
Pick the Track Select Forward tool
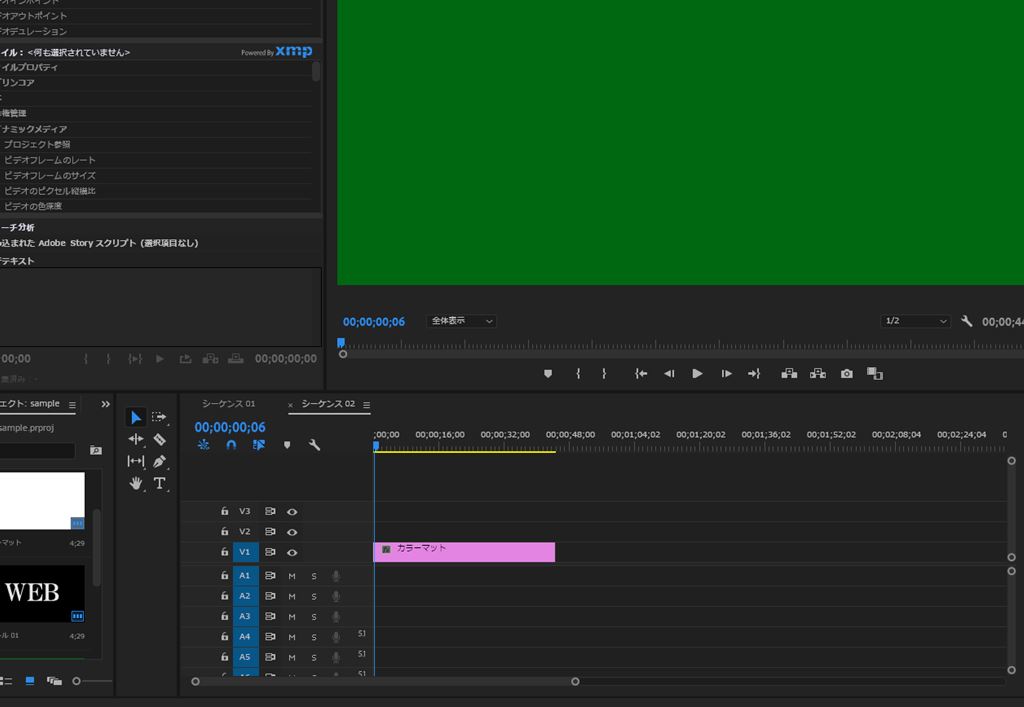click(x=160, y=417)
